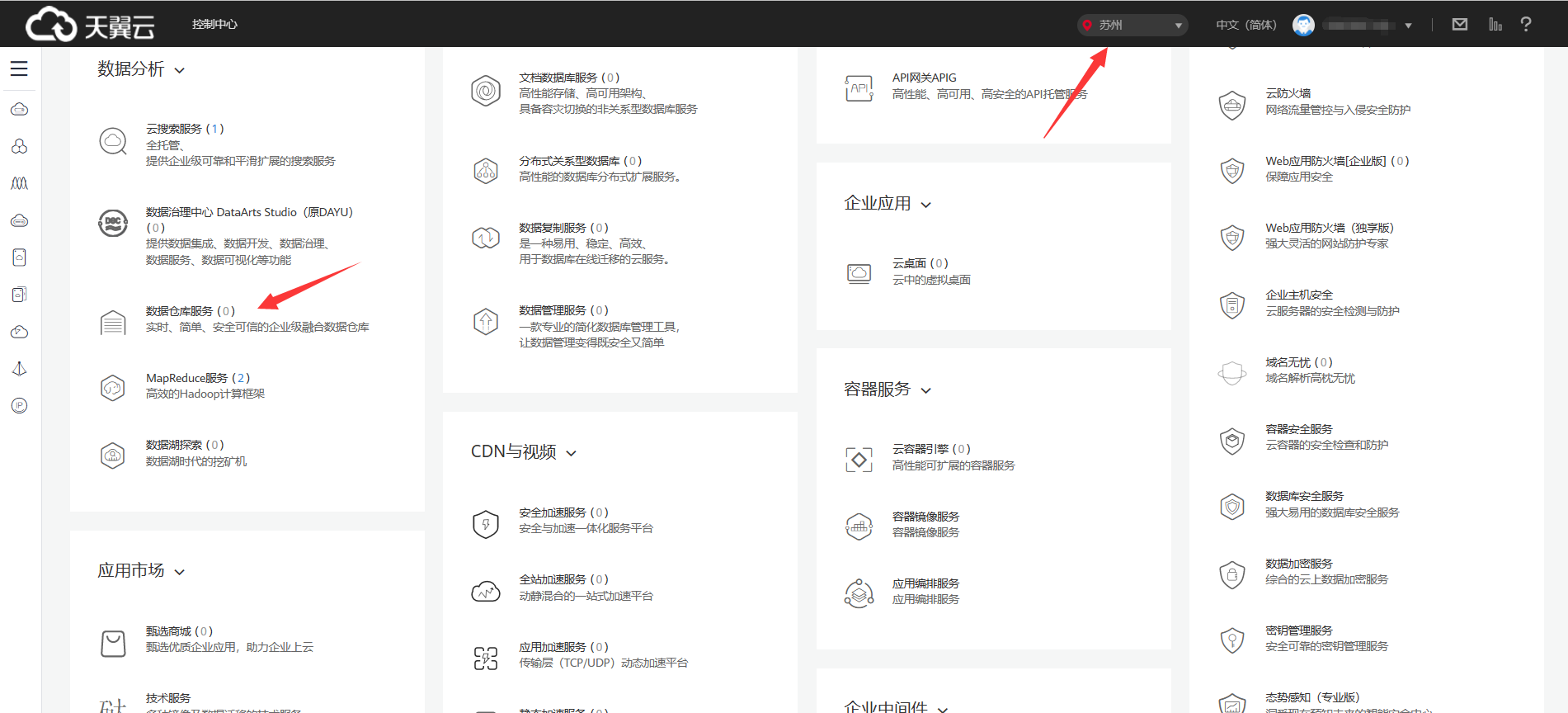
Task: Open the 苏州 region dropdown
Action: click(x=1132, y=25)
